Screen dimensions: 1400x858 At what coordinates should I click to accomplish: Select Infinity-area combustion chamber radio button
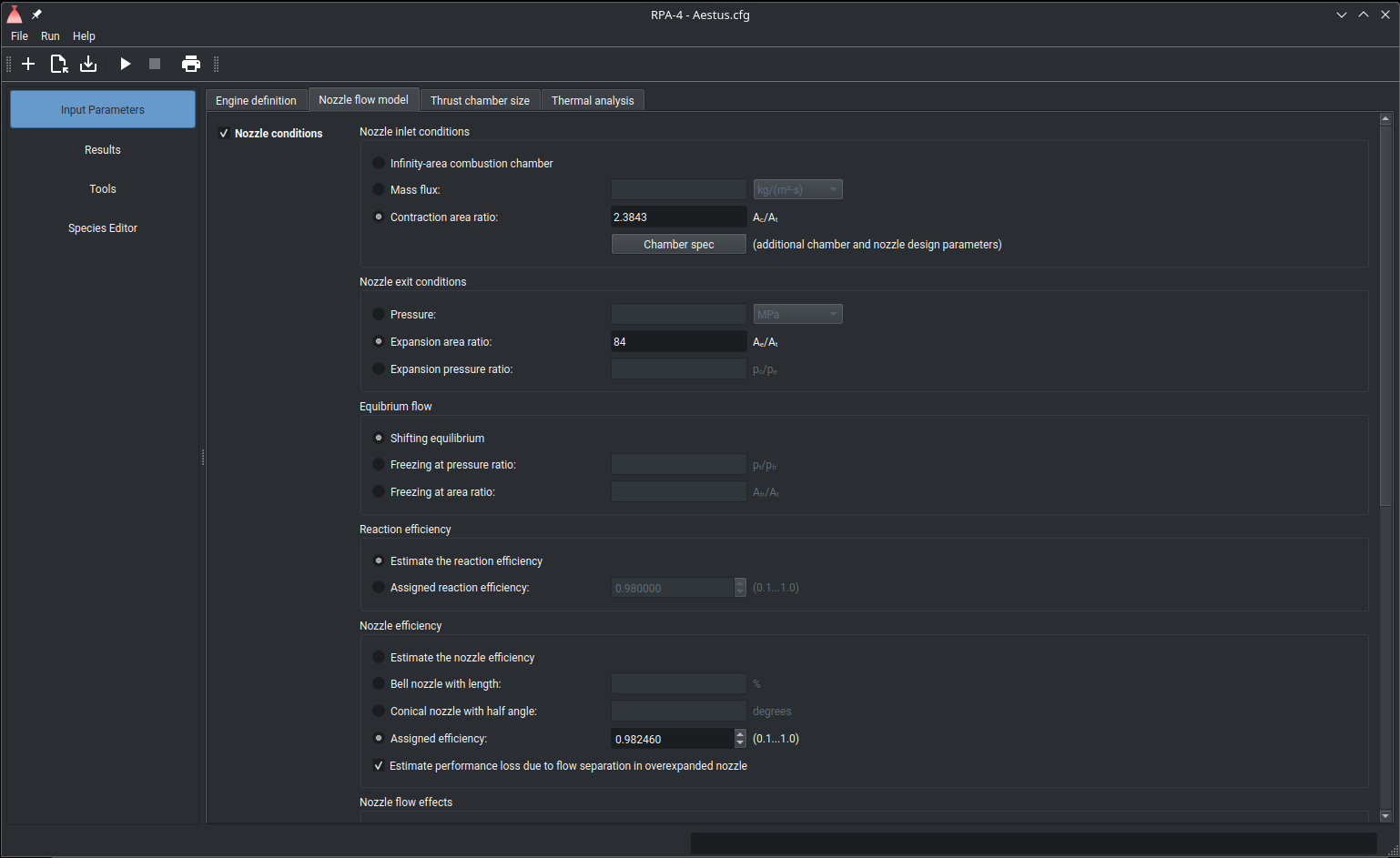click(x=379, y=164)
